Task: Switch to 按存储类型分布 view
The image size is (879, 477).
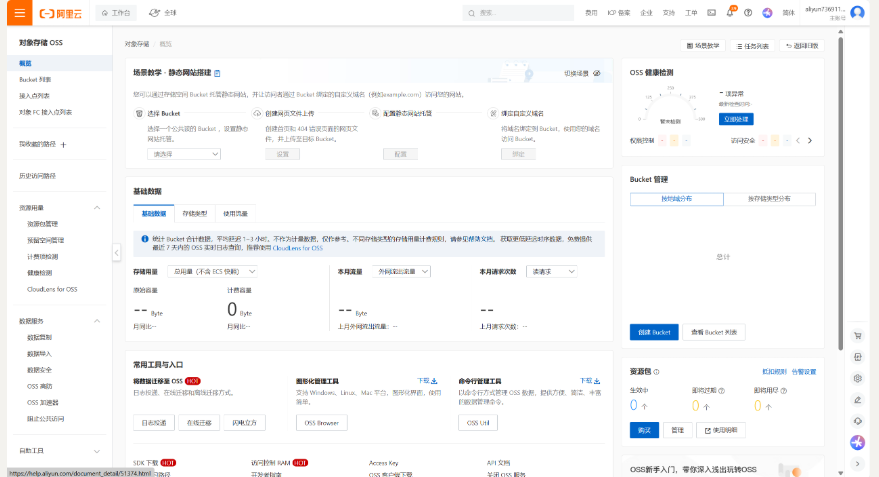Action: tap(769, 199)
